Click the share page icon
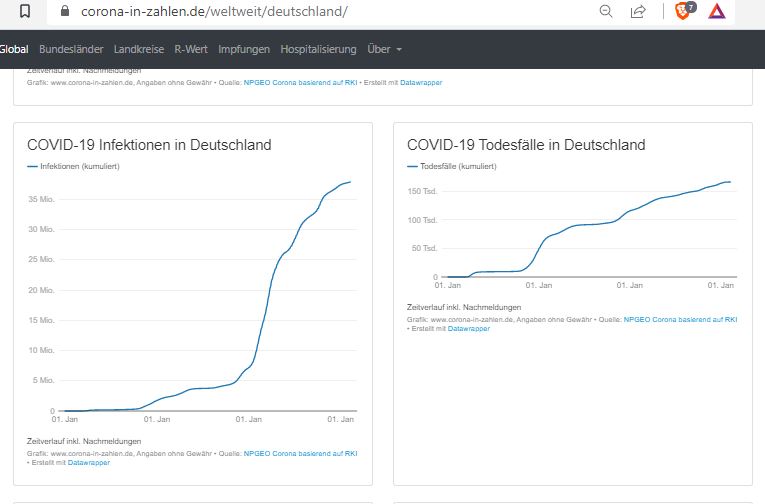The image size is (765, 504). pos(638,12)
